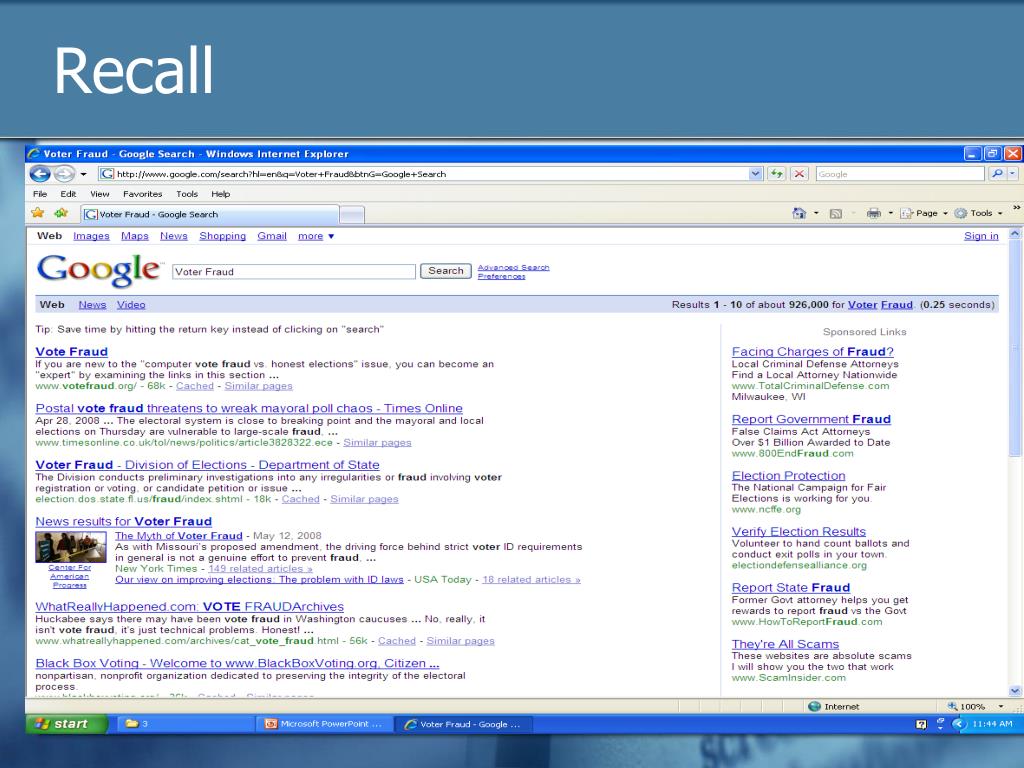Click the Sign in link
The height and width of the screenshot is (768, 1024).
pyautogui.click(x=981, y=236)
